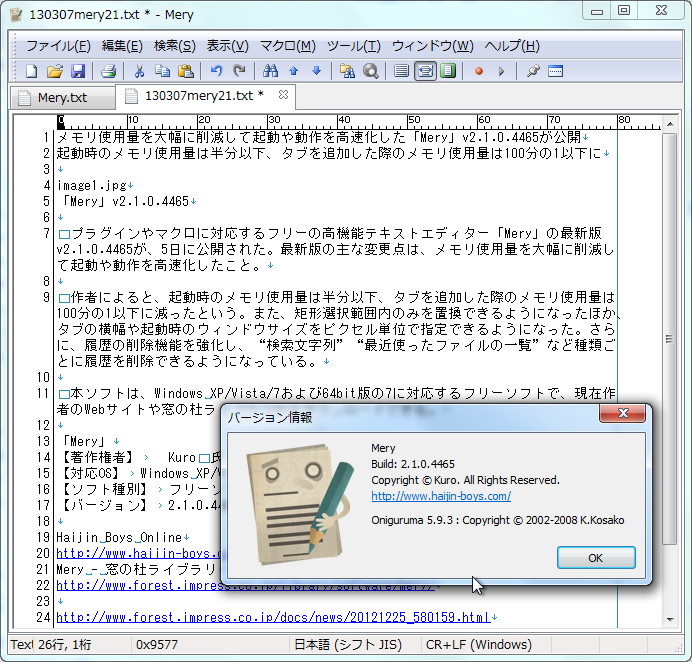Click line number 7 in gutter
This screenshot has height=662, width=692.
tap(47, 233)
